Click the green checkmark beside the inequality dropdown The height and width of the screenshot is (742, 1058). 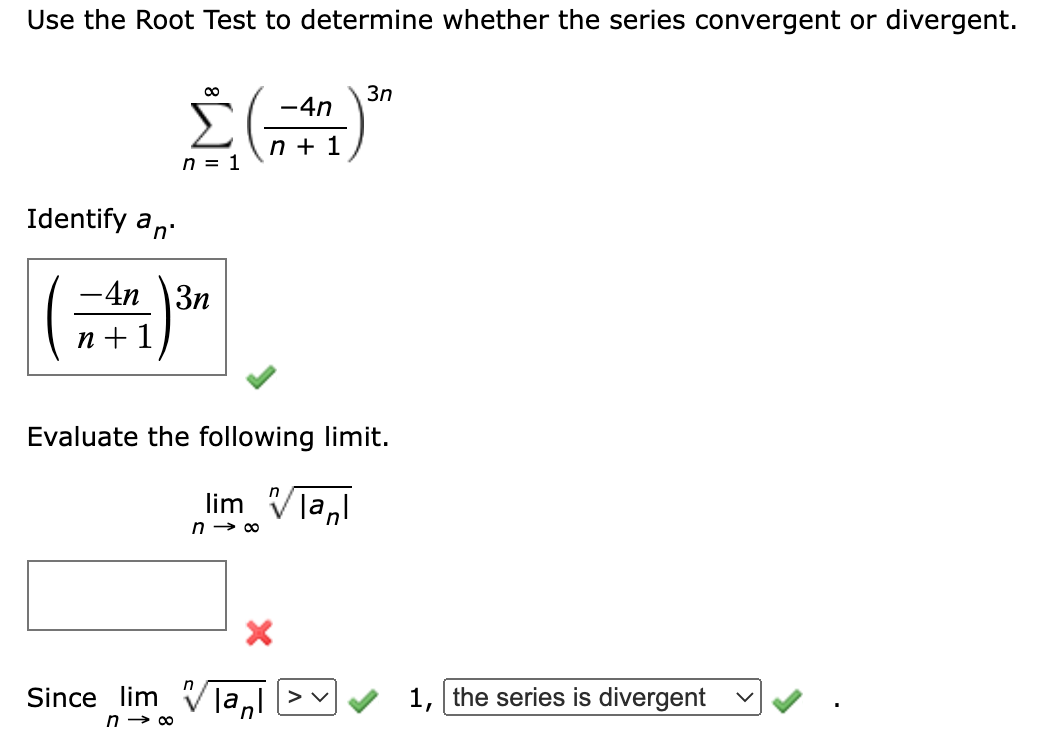[x=363, y=697]
